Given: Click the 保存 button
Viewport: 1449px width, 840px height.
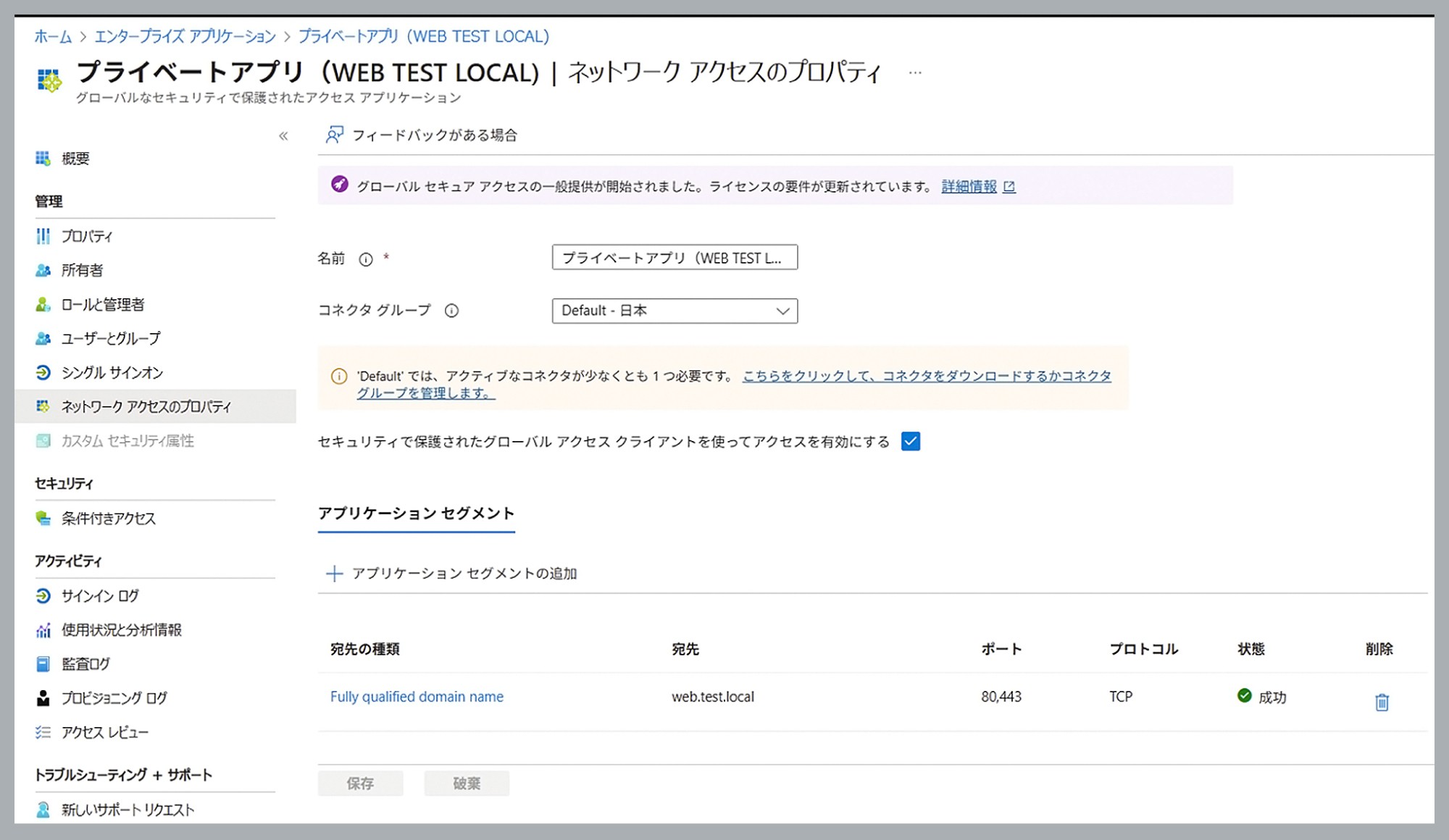Looking at the screenshot, I should pos(360,783).
